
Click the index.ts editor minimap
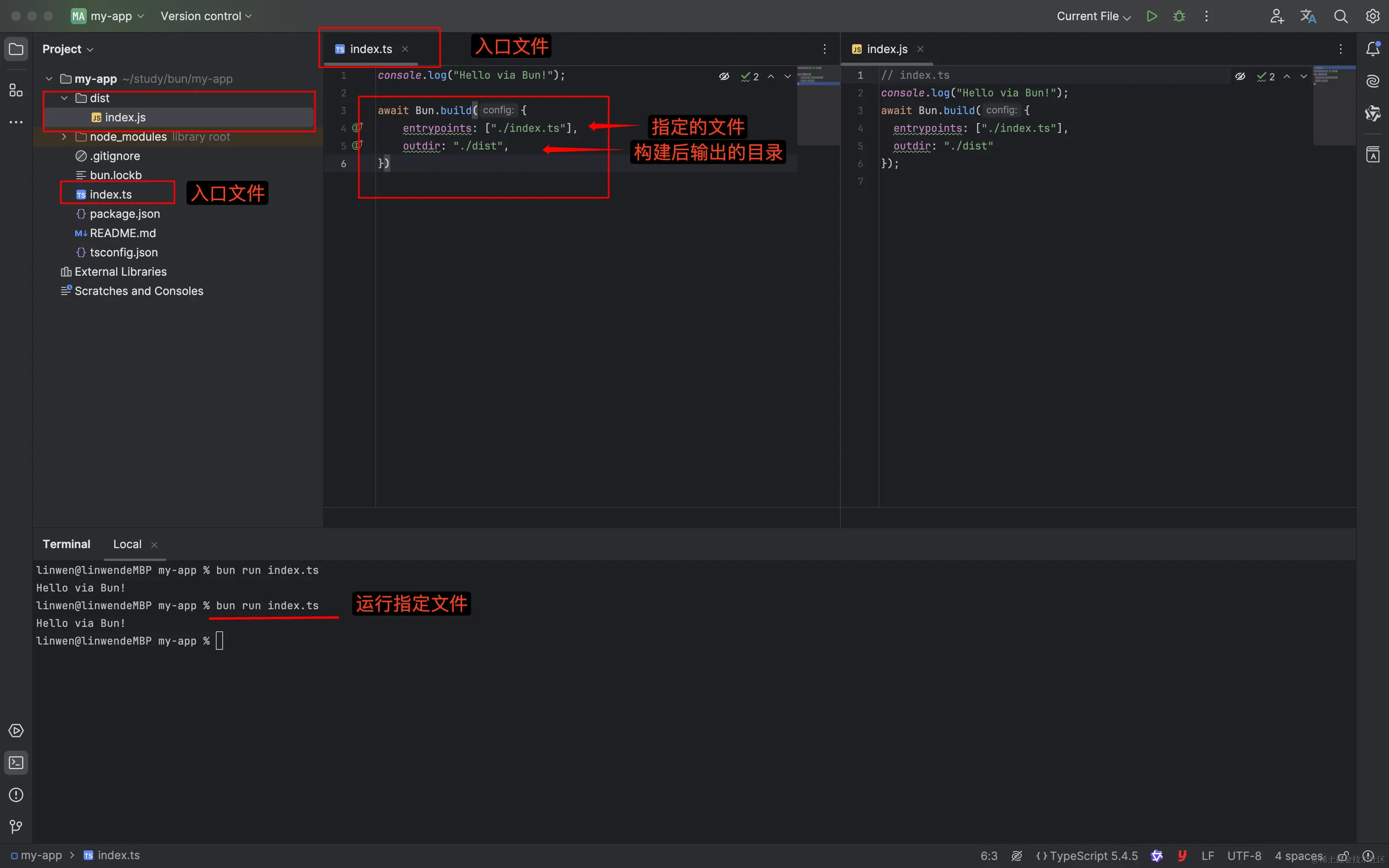(x=819, y=105)
